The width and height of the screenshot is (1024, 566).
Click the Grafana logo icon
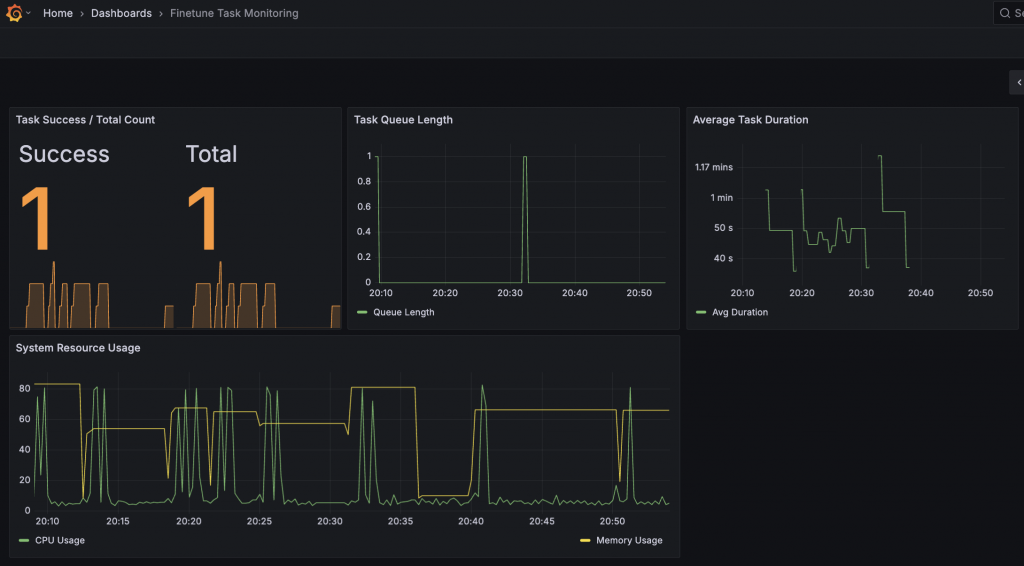(14, 13)
